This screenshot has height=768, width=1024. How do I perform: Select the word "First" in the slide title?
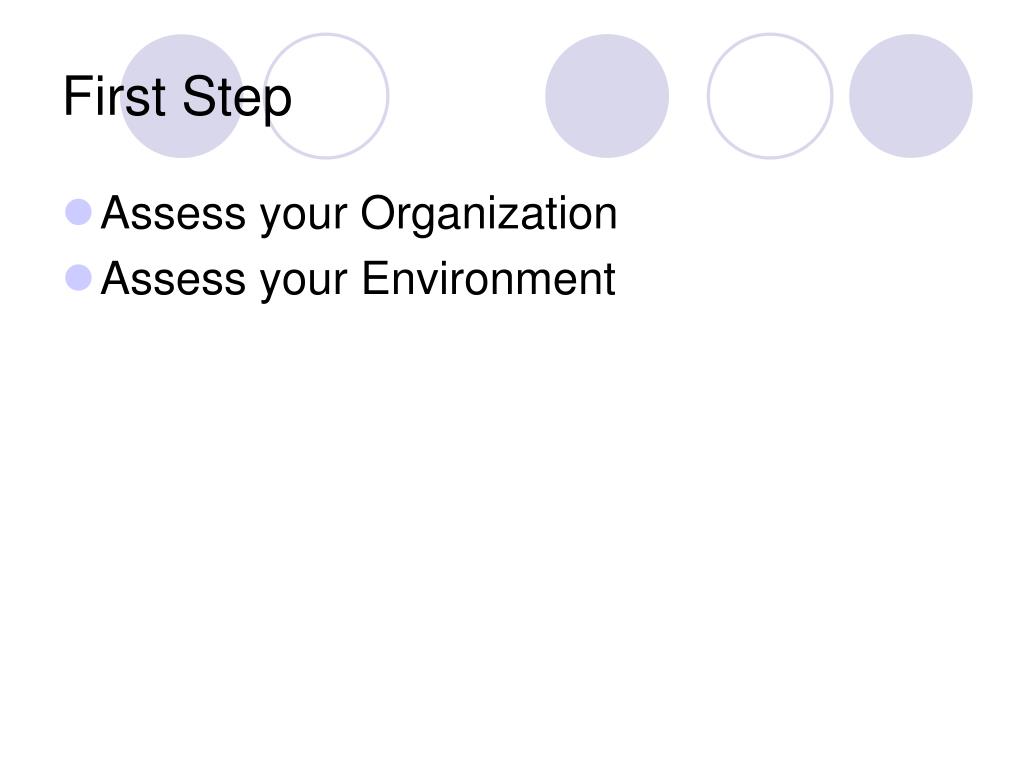click(115, 97)
